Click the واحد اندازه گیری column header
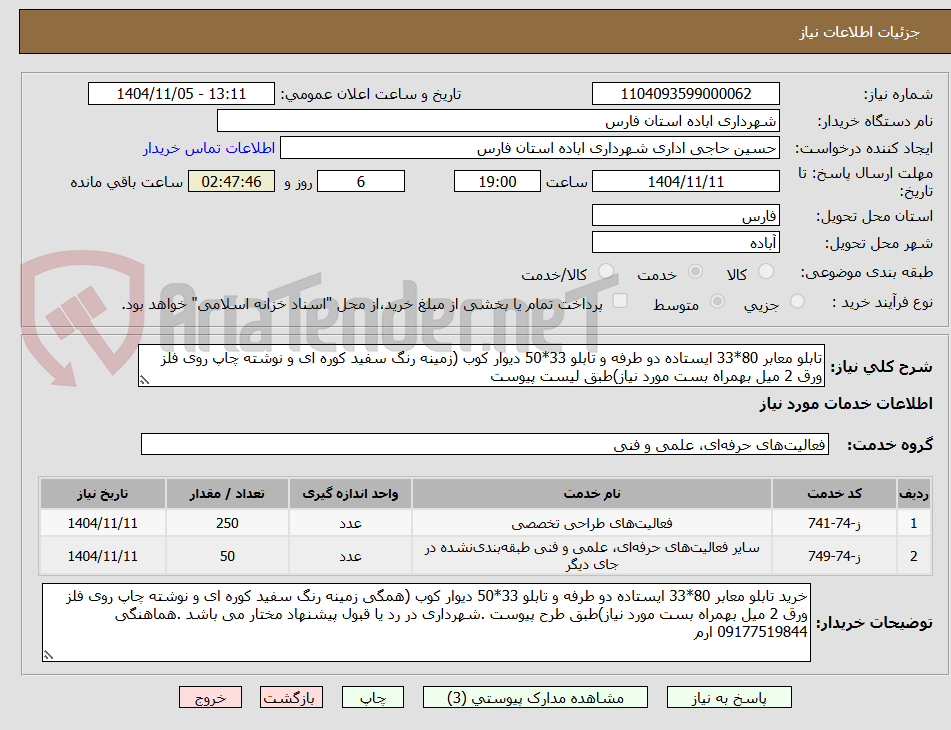The height and width of the screenshot is (730, 951). (x=350, y=494)
